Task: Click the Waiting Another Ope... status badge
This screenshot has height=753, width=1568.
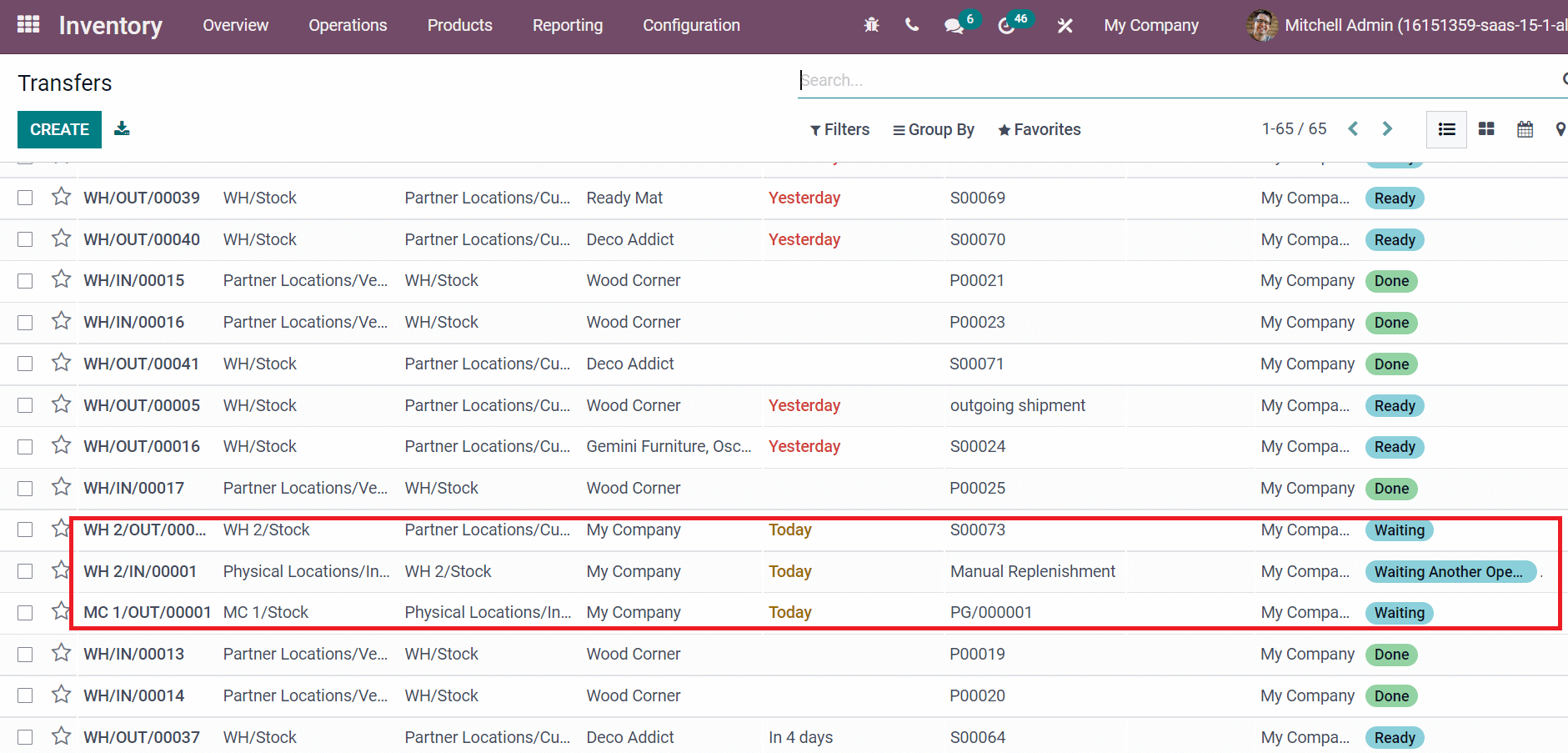Action: click(1450, 571)
